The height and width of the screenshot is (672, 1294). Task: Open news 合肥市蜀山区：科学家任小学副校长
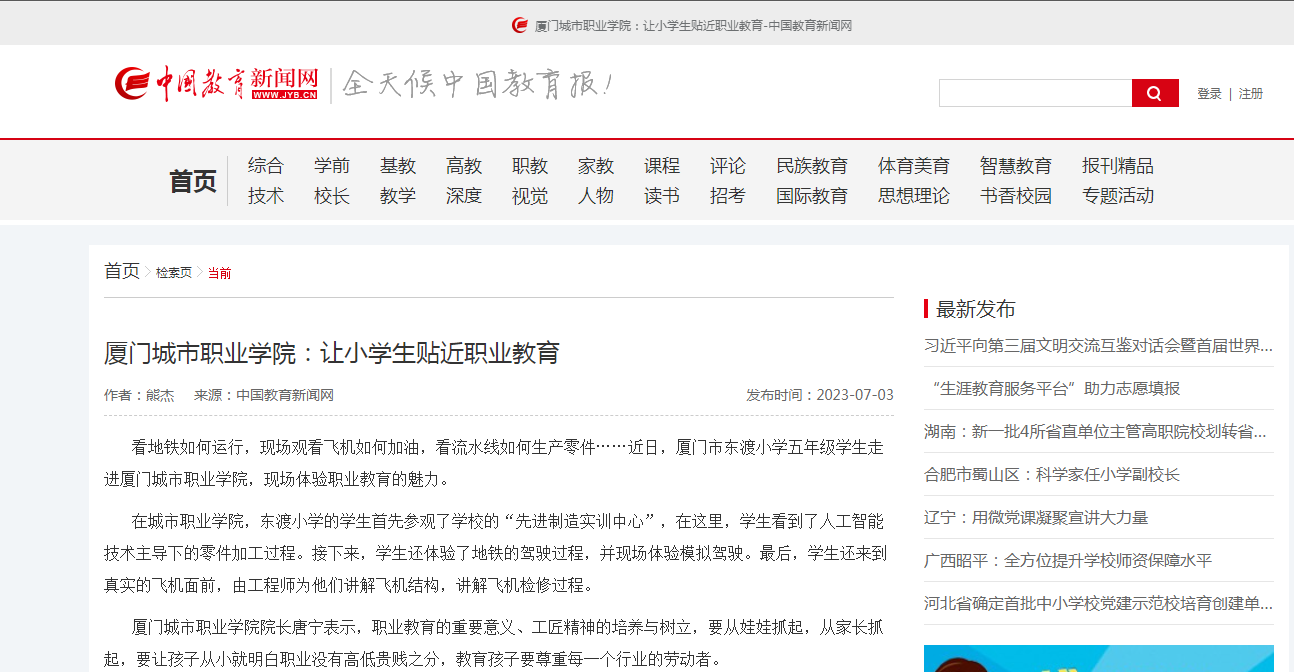[x=1052, y=475]
